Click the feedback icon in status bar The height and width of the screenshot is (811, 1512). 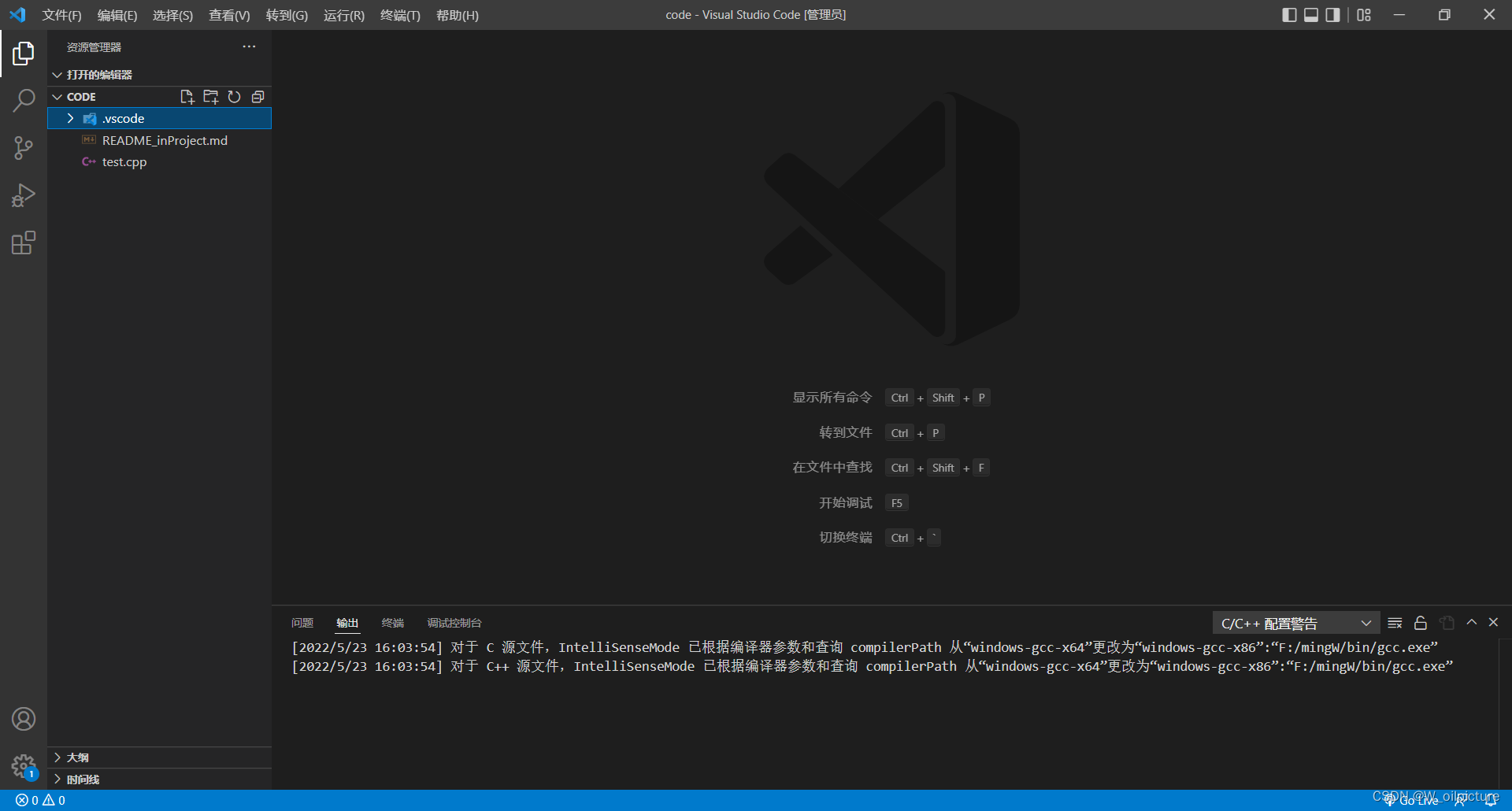coord(1460,800)
